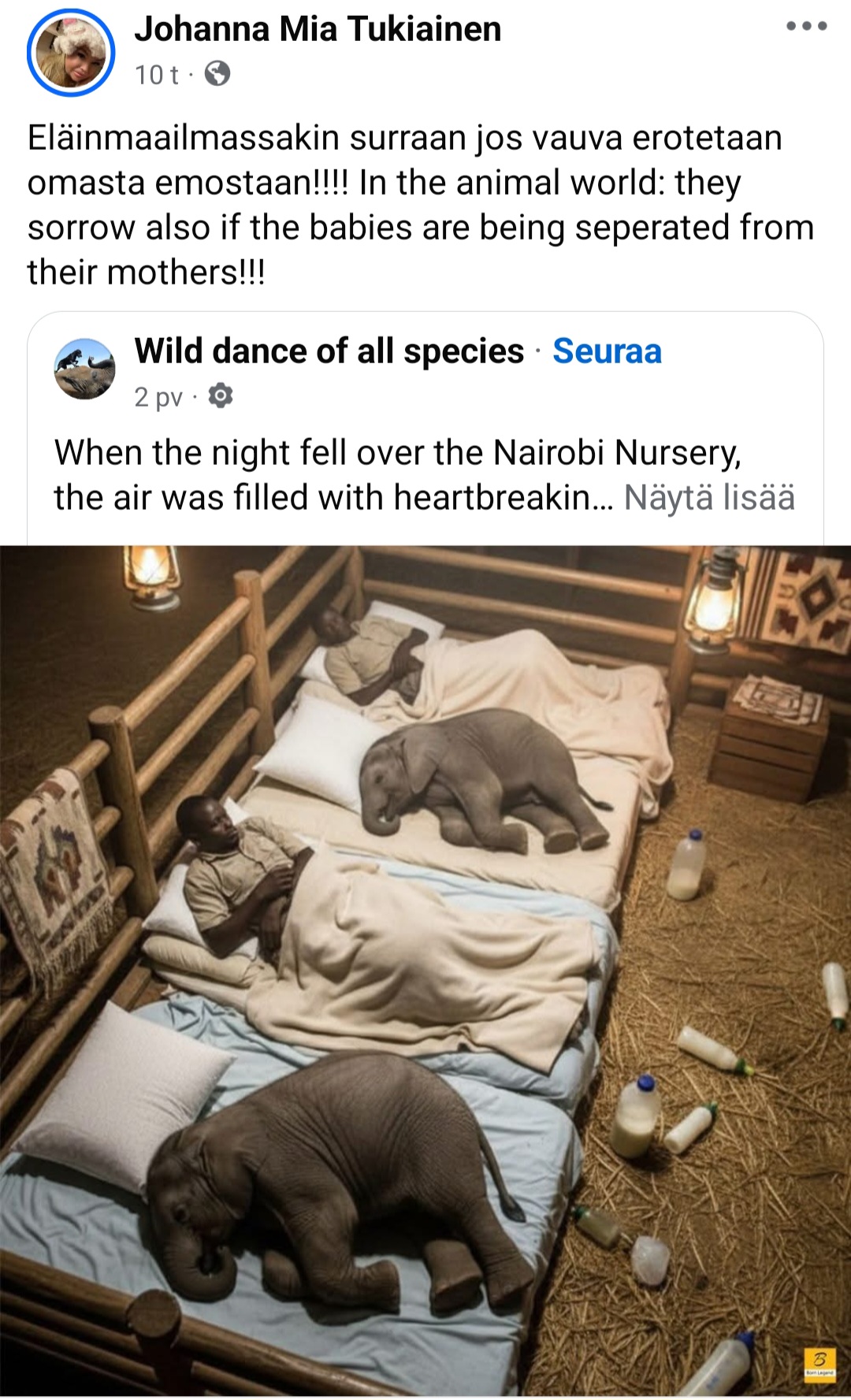
Task: Click the glowing lantern at photo's top-left
Action: (x=153, y=576)
